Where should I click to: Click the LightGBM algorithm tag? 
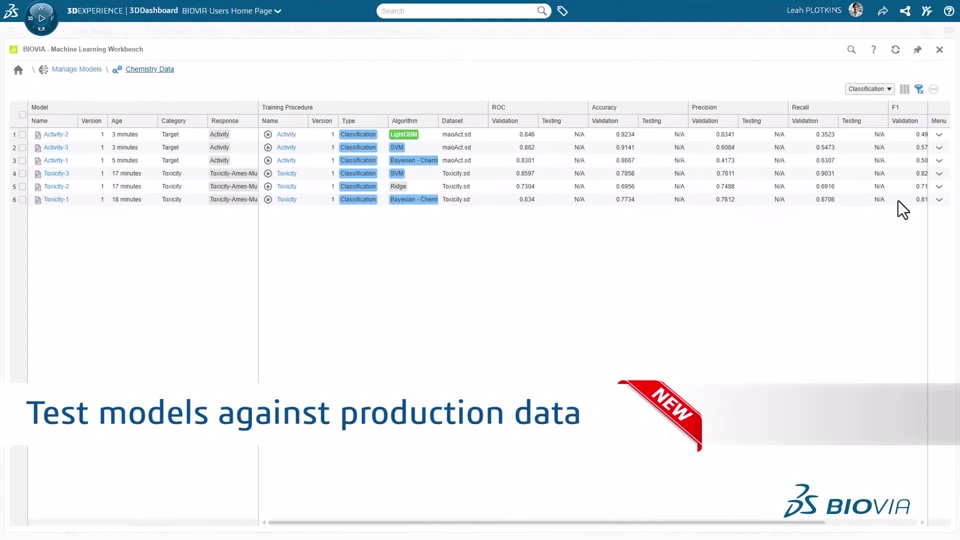(403, 135)
